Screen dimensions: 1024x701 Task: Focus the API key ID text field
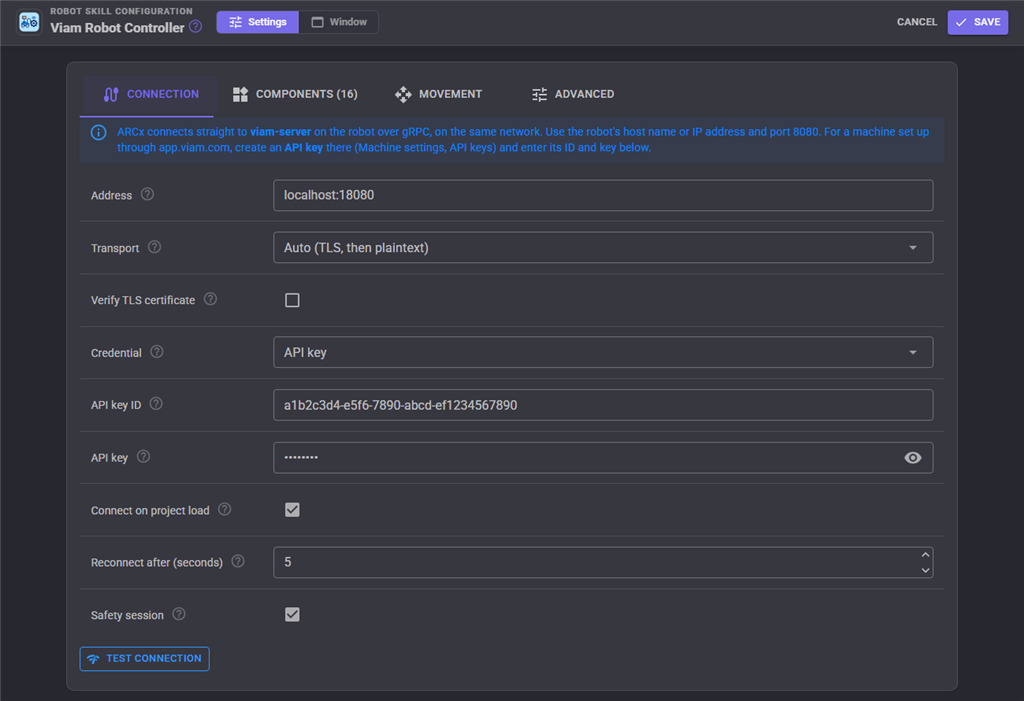(x=603, y=405)
